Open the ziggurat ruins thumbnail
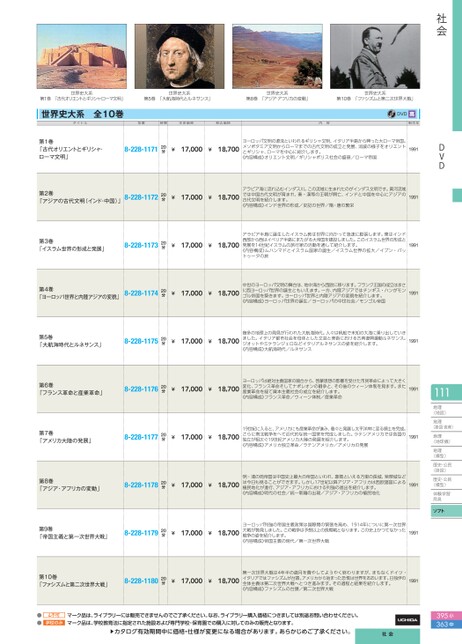462x644 pixels. coord(82,56)
